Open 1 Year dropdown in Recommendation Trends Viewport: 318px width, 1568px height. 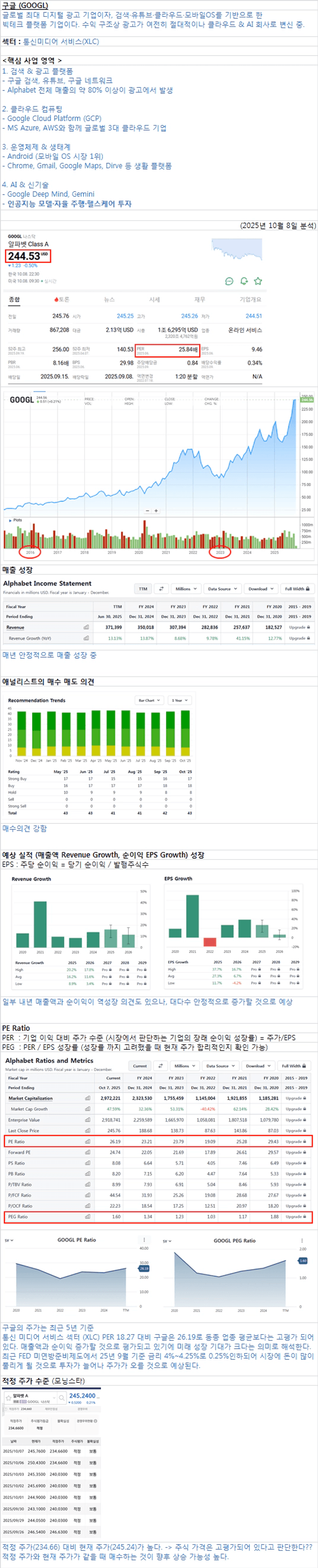point(179,700)
